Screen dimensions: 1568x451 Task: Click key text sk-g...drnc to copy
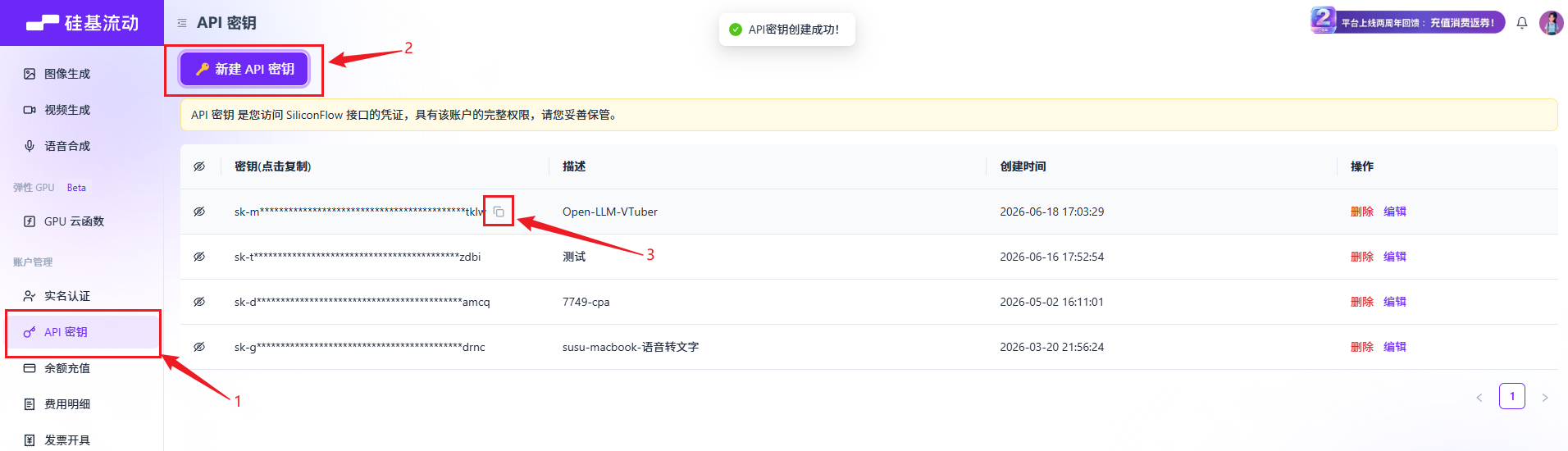pos(360,347)
